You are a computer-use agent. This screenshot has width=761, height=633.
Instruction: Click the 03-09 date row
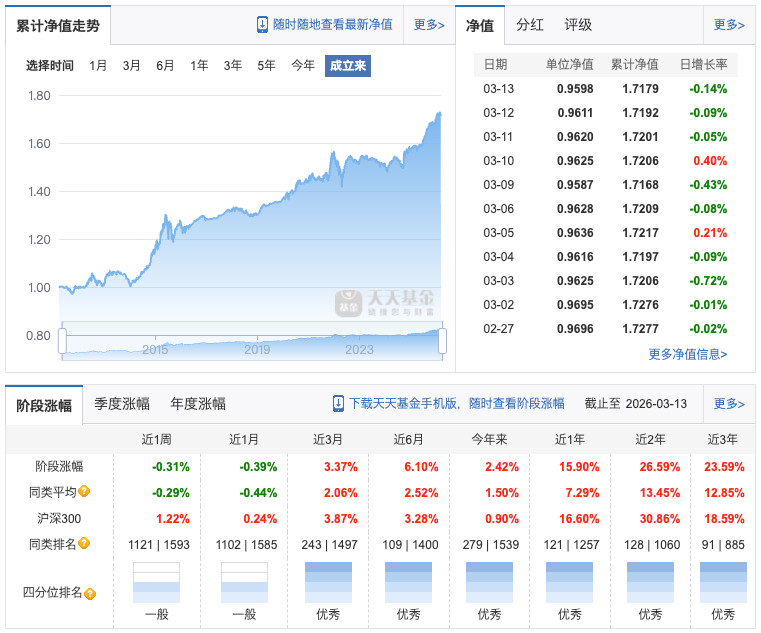click(x=606, y=185)
